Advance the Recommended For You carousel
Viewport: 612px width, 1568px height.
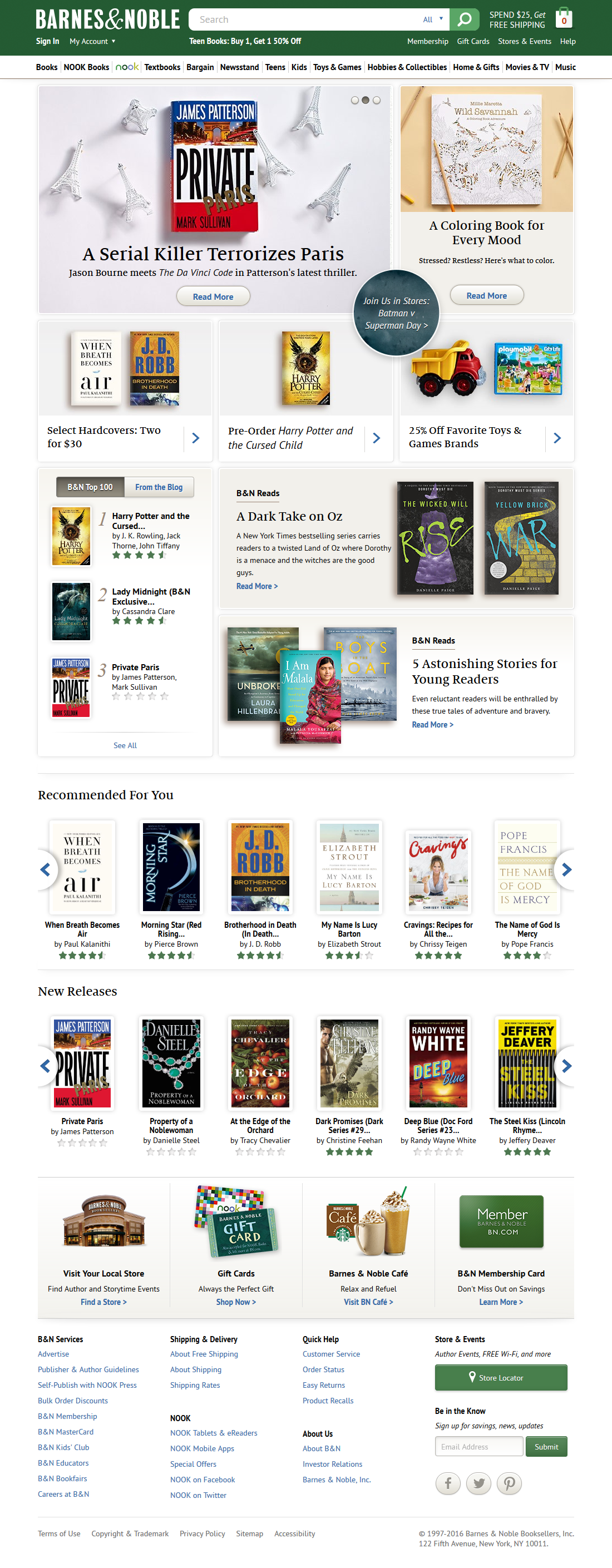point(566,869)
